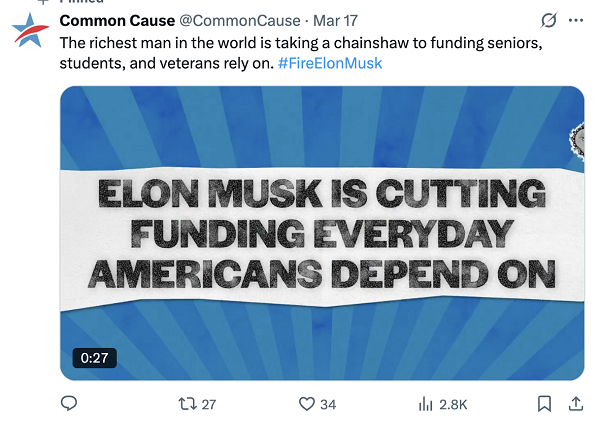This screenshot has width=600, height=425.
Task: Click the repost count 27
Action: click(x=208, y=404)
